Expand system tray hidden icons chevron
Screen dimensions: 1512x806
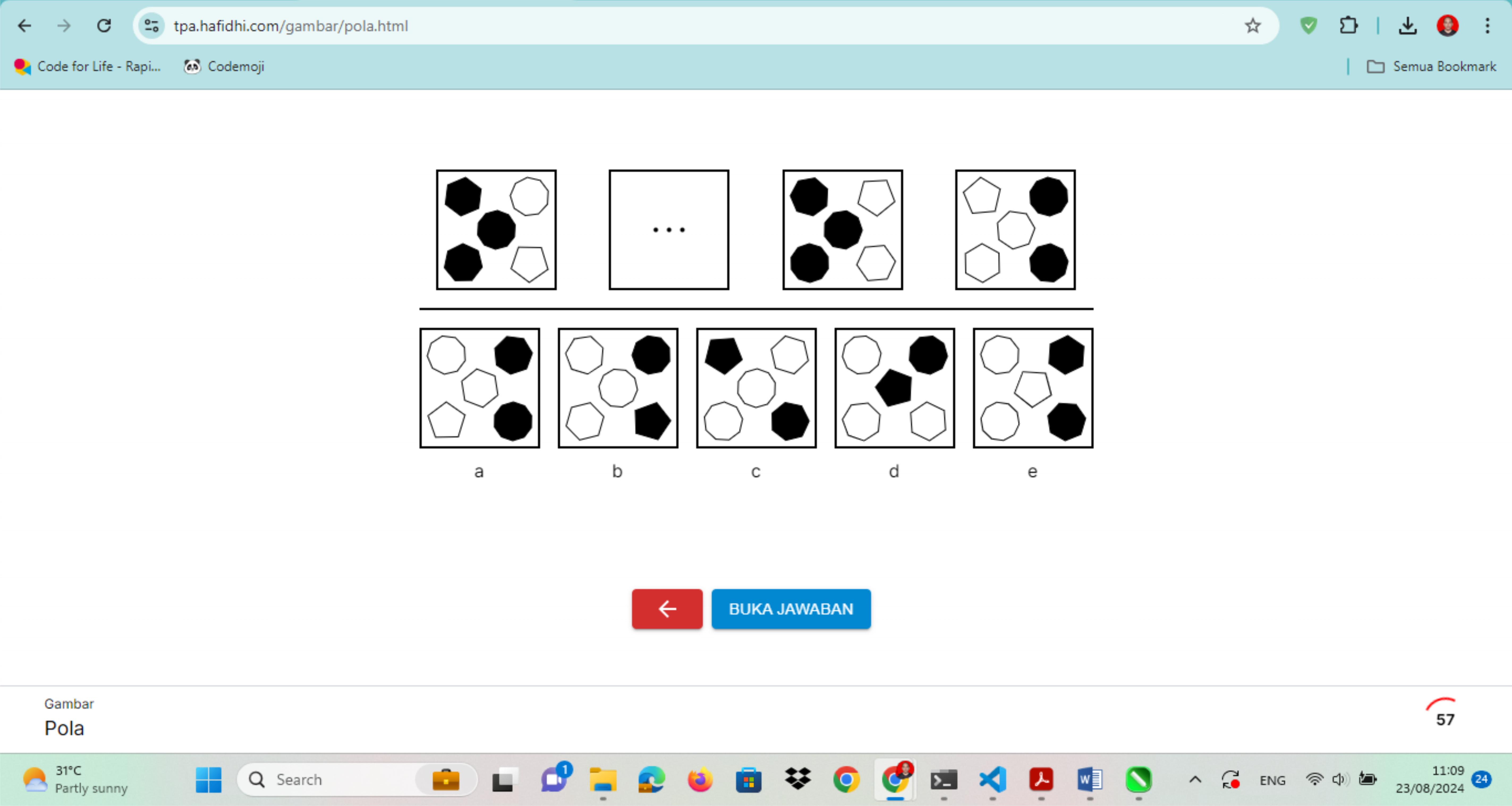[x=1195, y=780]
